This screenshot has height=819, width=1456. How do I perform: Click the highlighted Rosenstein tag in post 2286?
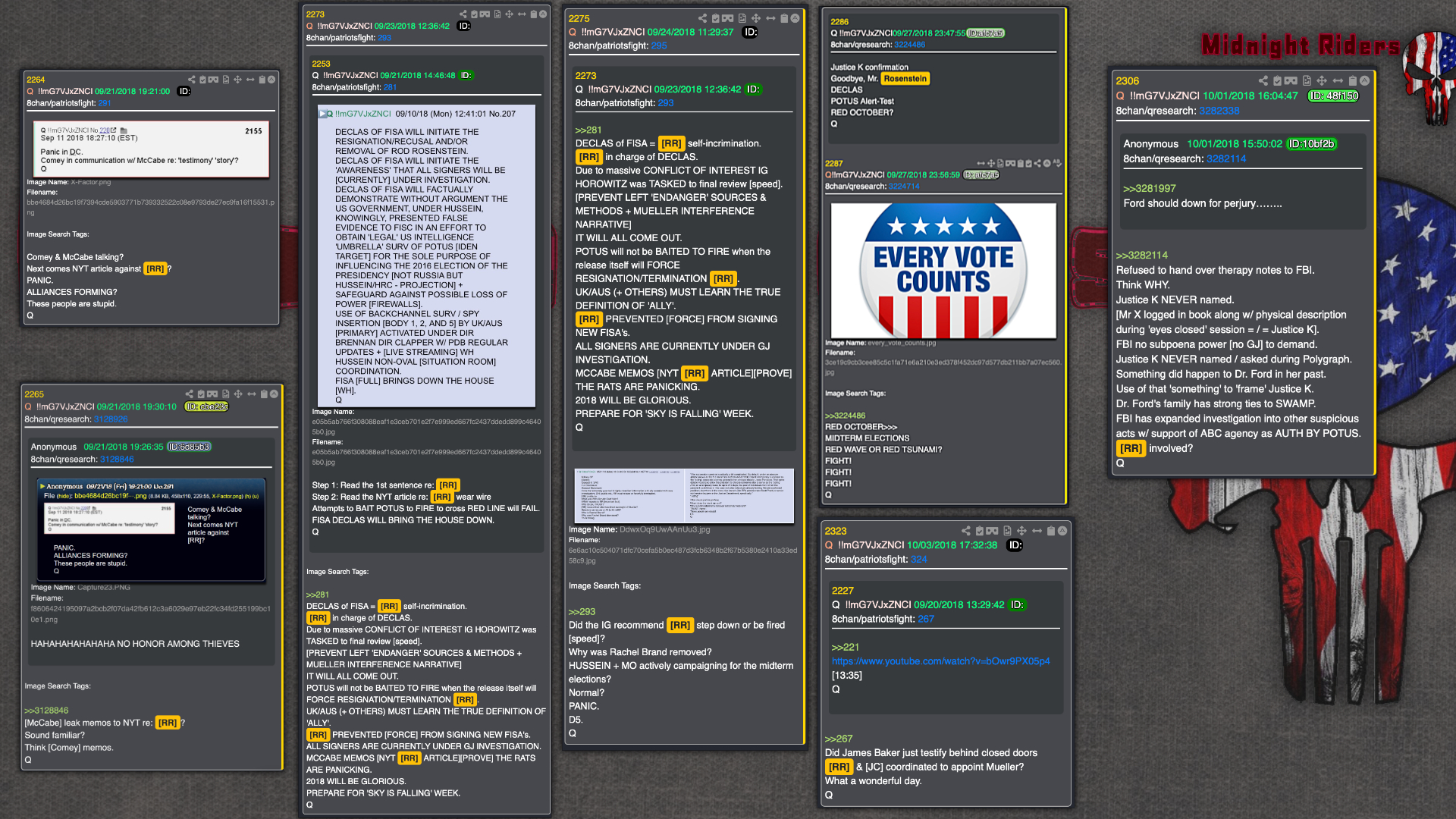point(905,78)
